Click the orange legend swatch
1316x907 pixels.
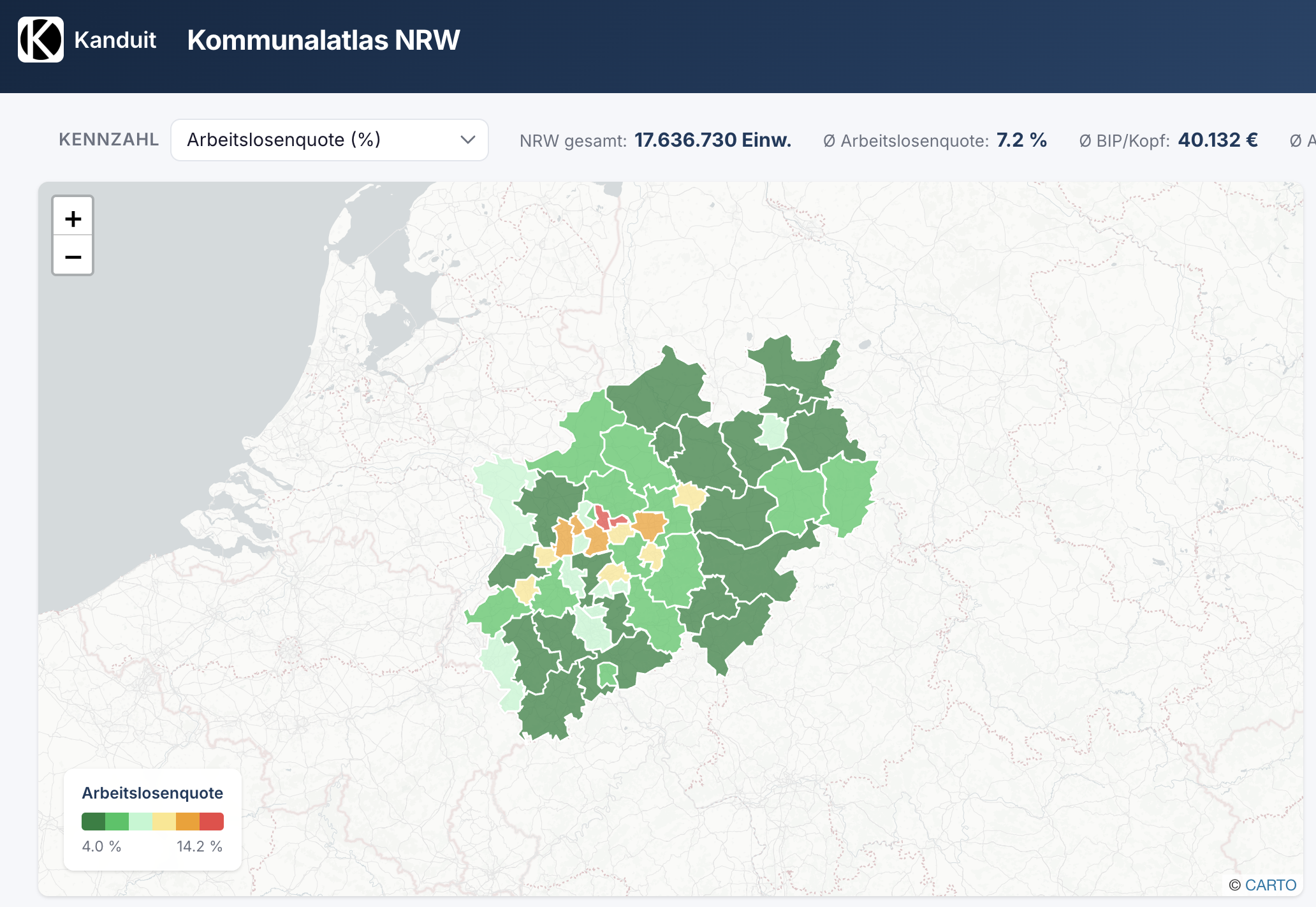tap(187, 822)
